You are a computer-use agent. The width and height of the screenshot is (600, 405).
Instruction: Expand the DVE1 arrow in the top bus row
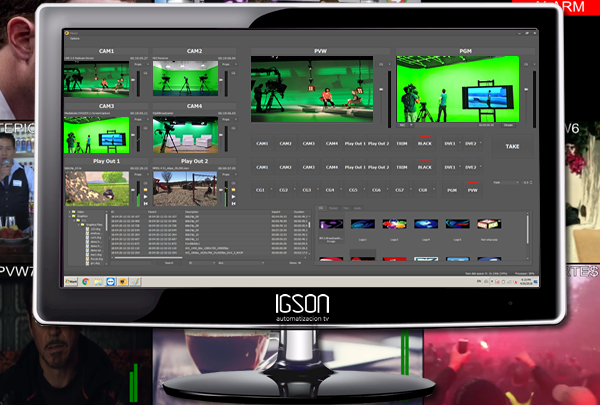pyautogui.click(x=460, y=143)
